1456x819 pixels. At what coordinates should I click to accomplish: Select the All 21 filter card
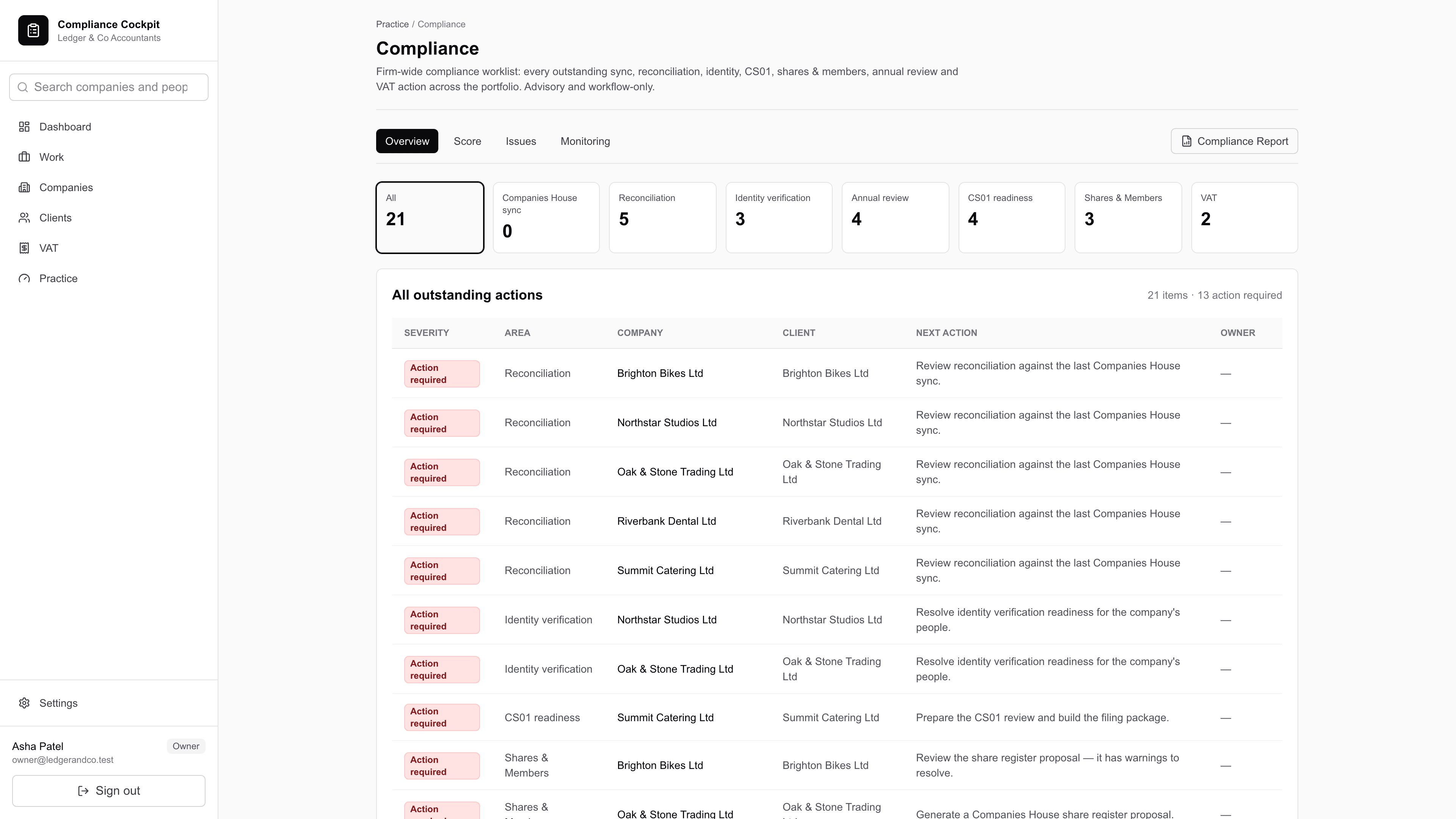(x=430, y=218)
